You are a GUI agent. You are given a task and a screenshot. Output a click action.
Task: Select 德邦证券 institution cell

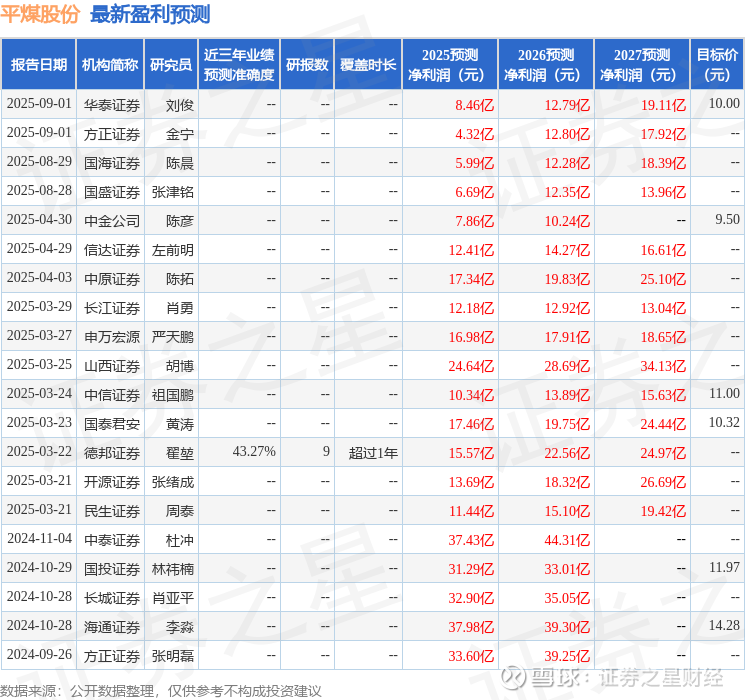point(112,453)
